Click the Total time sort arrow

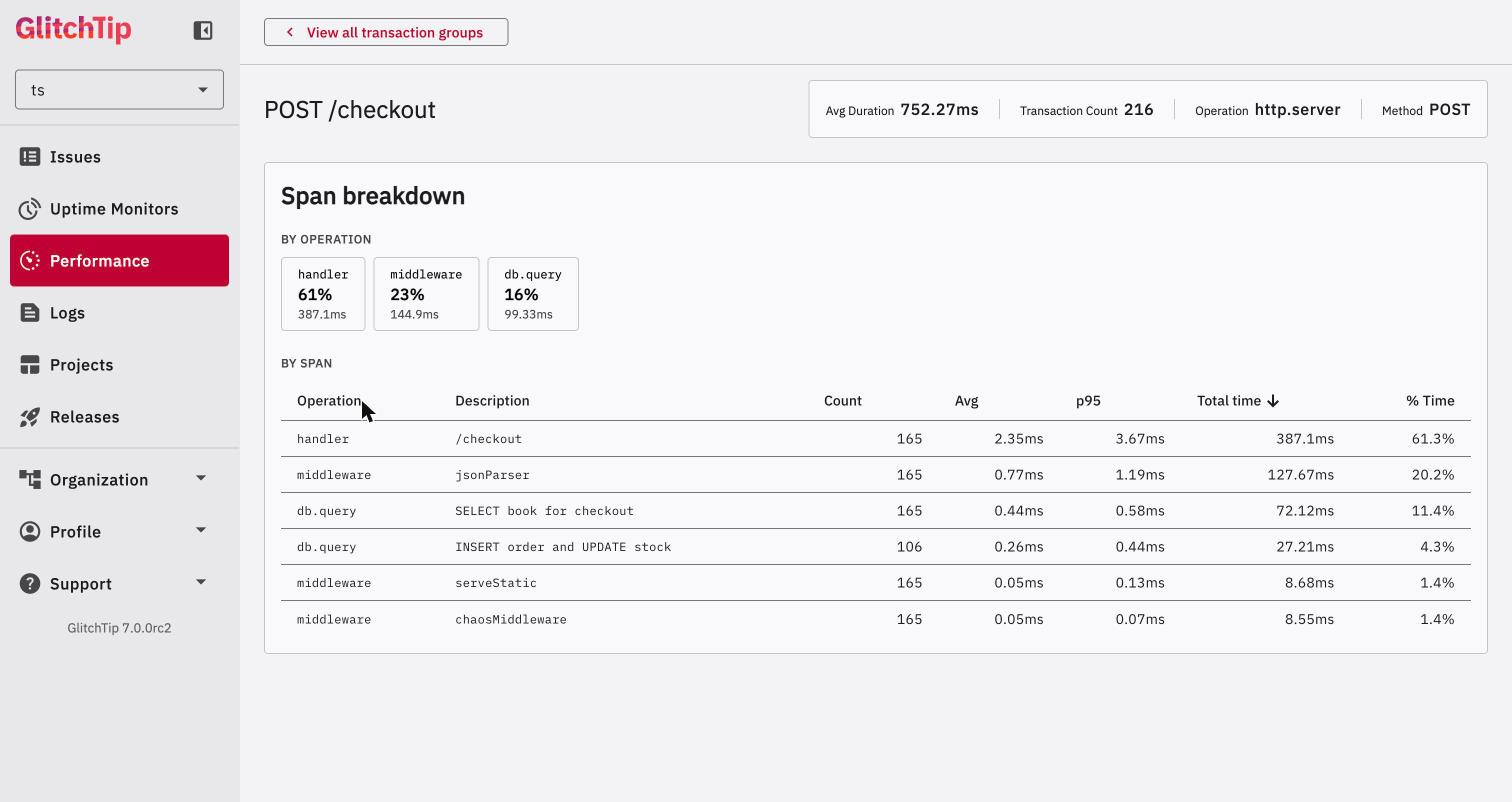[1273, 401]
